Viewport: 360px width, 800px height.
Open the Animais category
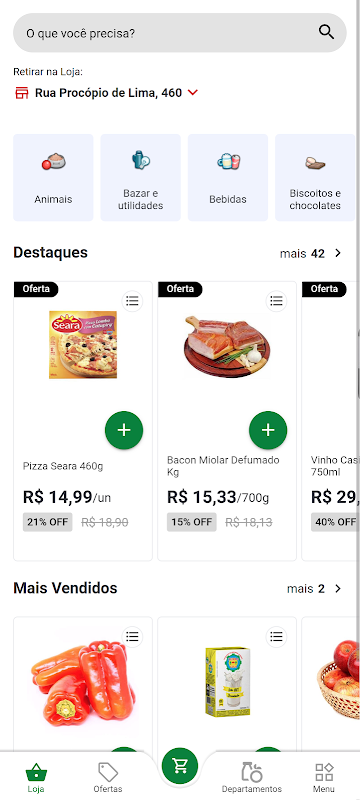(x=53, y=178)
